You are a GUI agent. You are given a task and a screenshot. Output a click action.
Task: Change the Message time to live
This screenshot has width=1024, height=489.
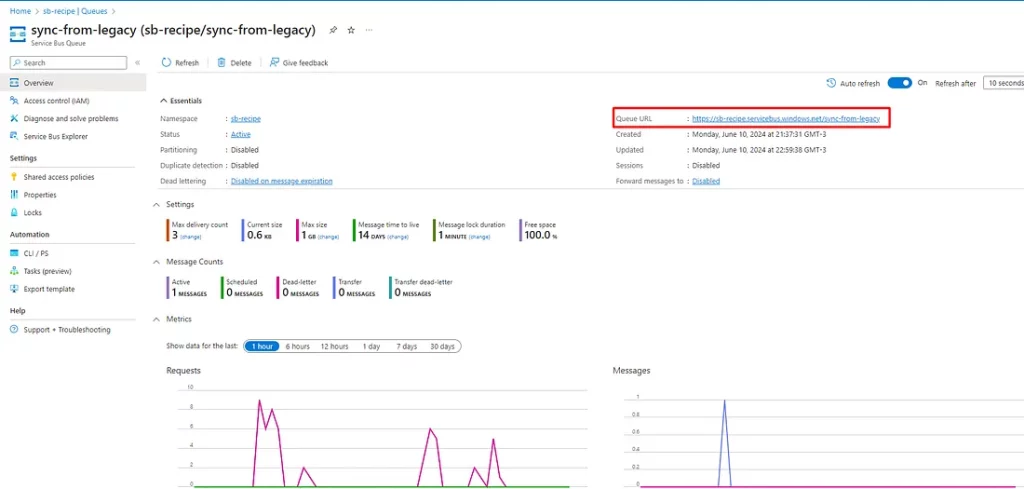[x=398, y=237]
